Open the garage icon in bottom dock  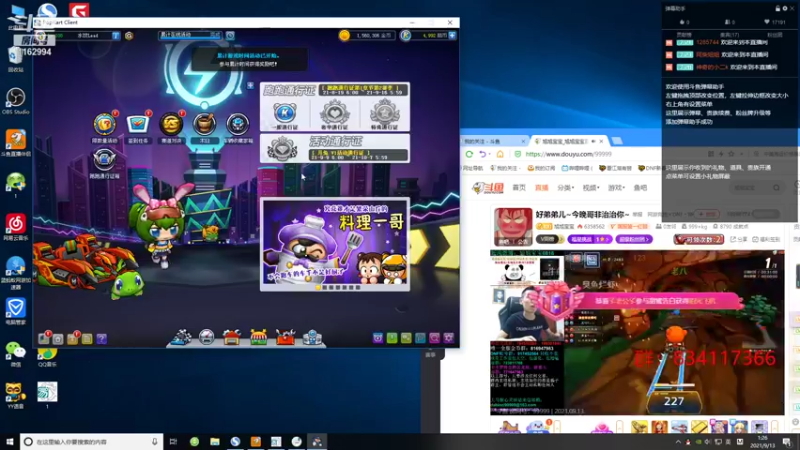tap(232, 337)
